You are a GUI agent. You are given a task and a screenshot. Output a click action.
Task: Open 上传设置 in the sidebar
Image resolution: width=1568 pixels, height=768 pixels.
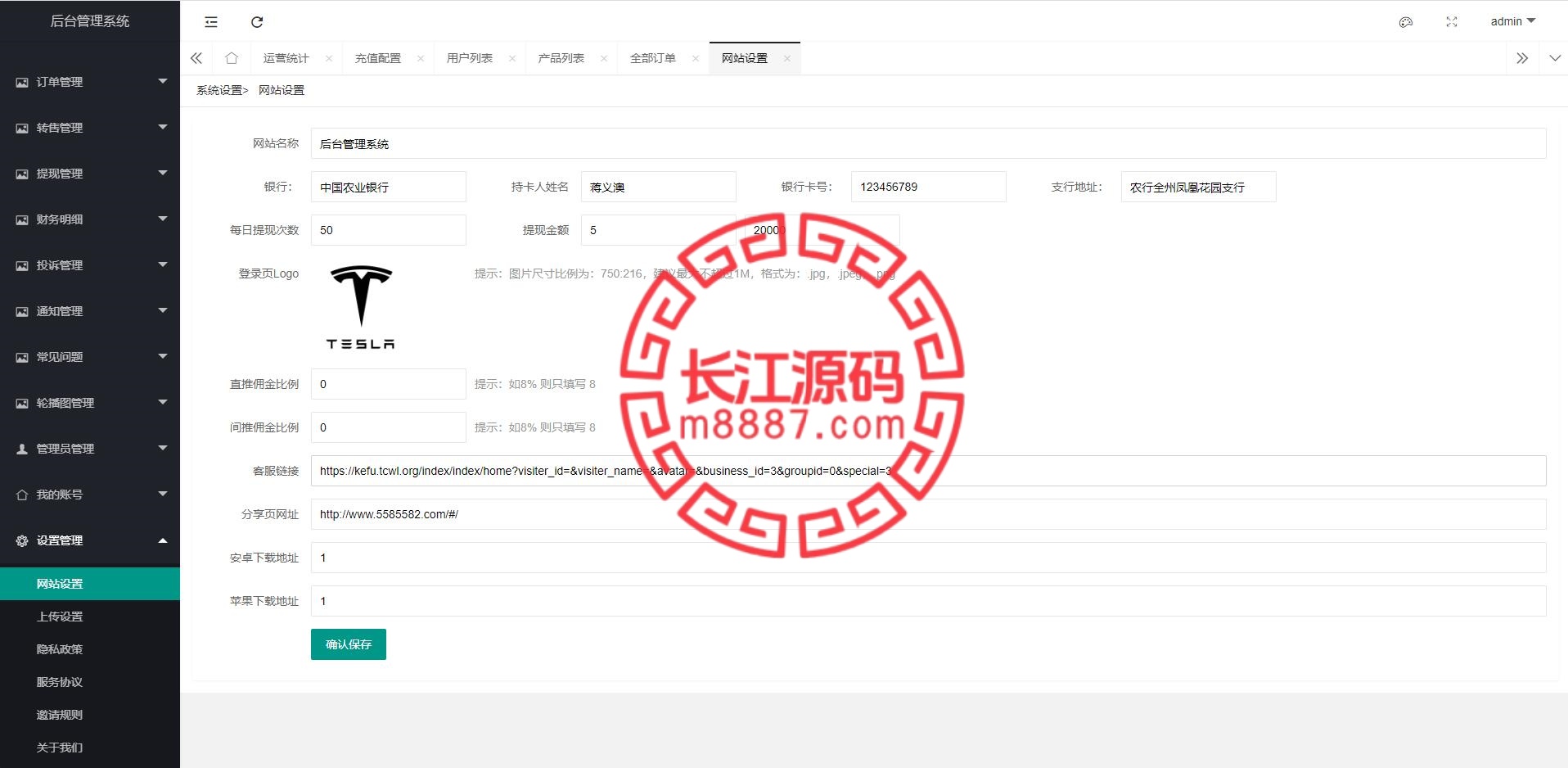(90, 617)
